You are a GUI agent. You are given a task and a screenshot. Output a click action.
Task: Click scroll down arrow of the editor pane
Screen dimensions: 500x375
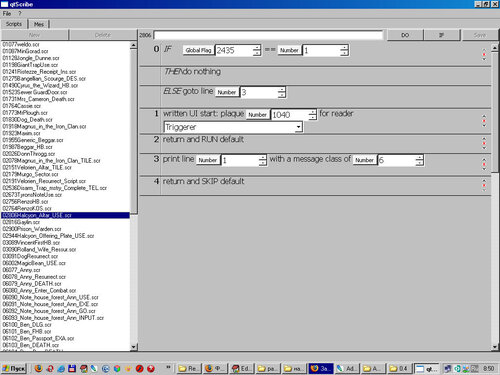point(495,347)
